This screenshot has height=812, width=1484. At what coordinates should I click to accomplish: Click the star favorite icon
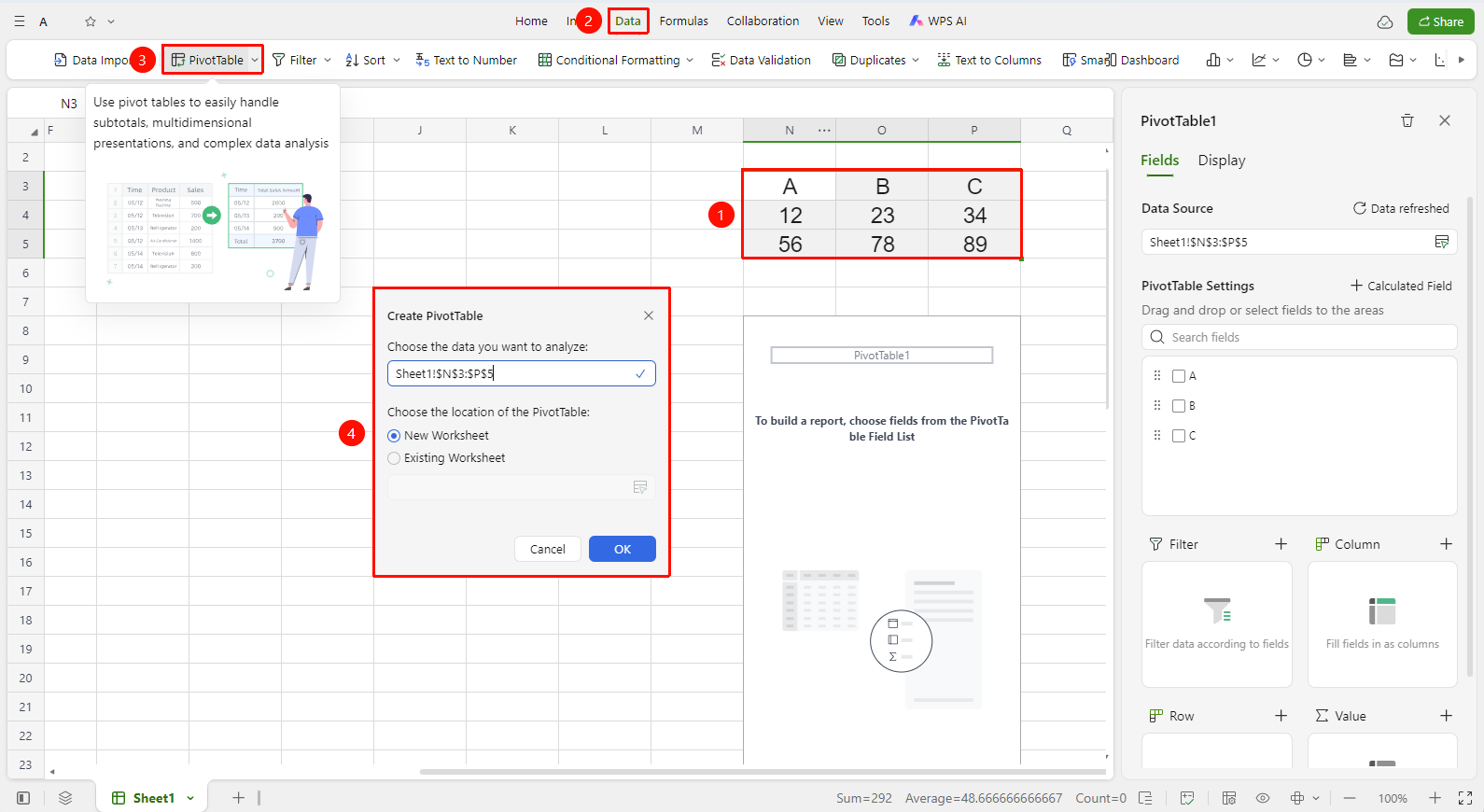click(x=91, y=21)
